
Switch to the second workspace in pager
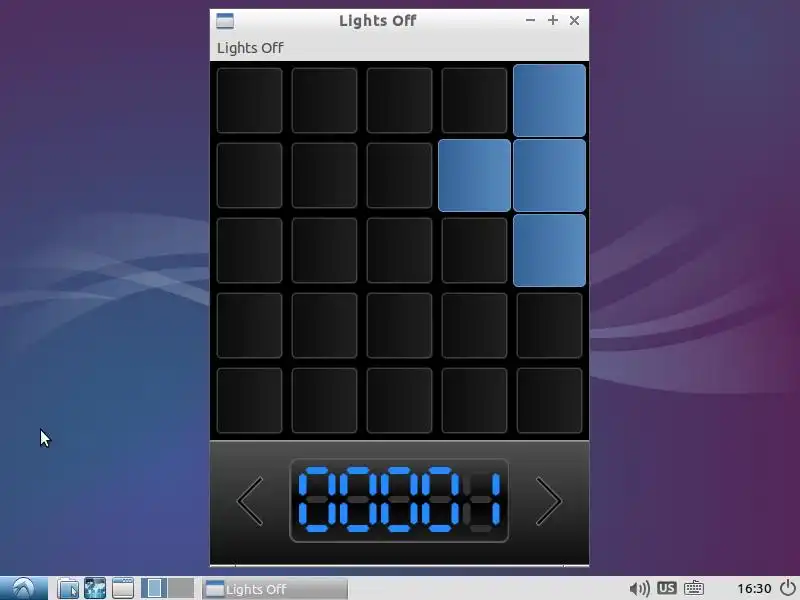click(181, 588)
